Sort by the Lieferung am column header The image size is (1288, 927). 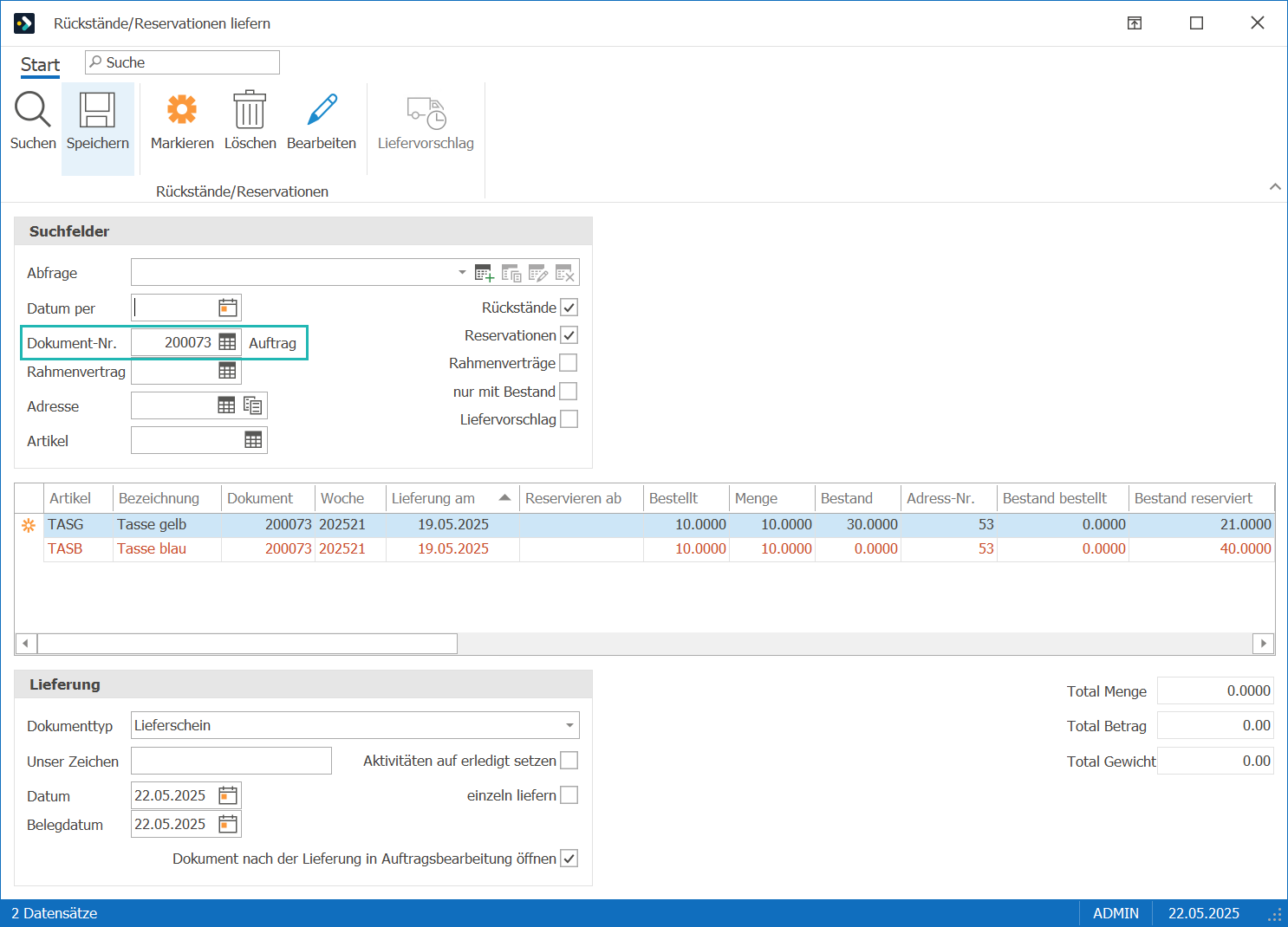[452, 498]
